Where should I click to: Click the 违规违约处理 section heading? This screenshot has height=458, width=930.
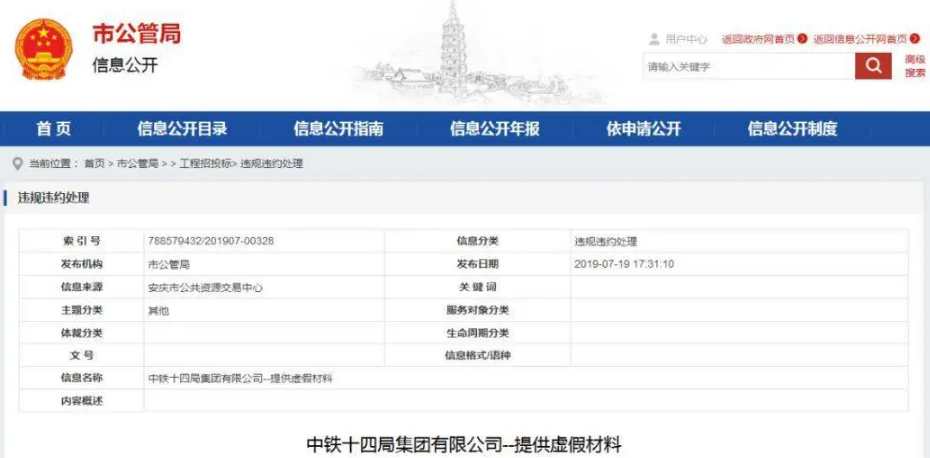(x=53, y=198)
